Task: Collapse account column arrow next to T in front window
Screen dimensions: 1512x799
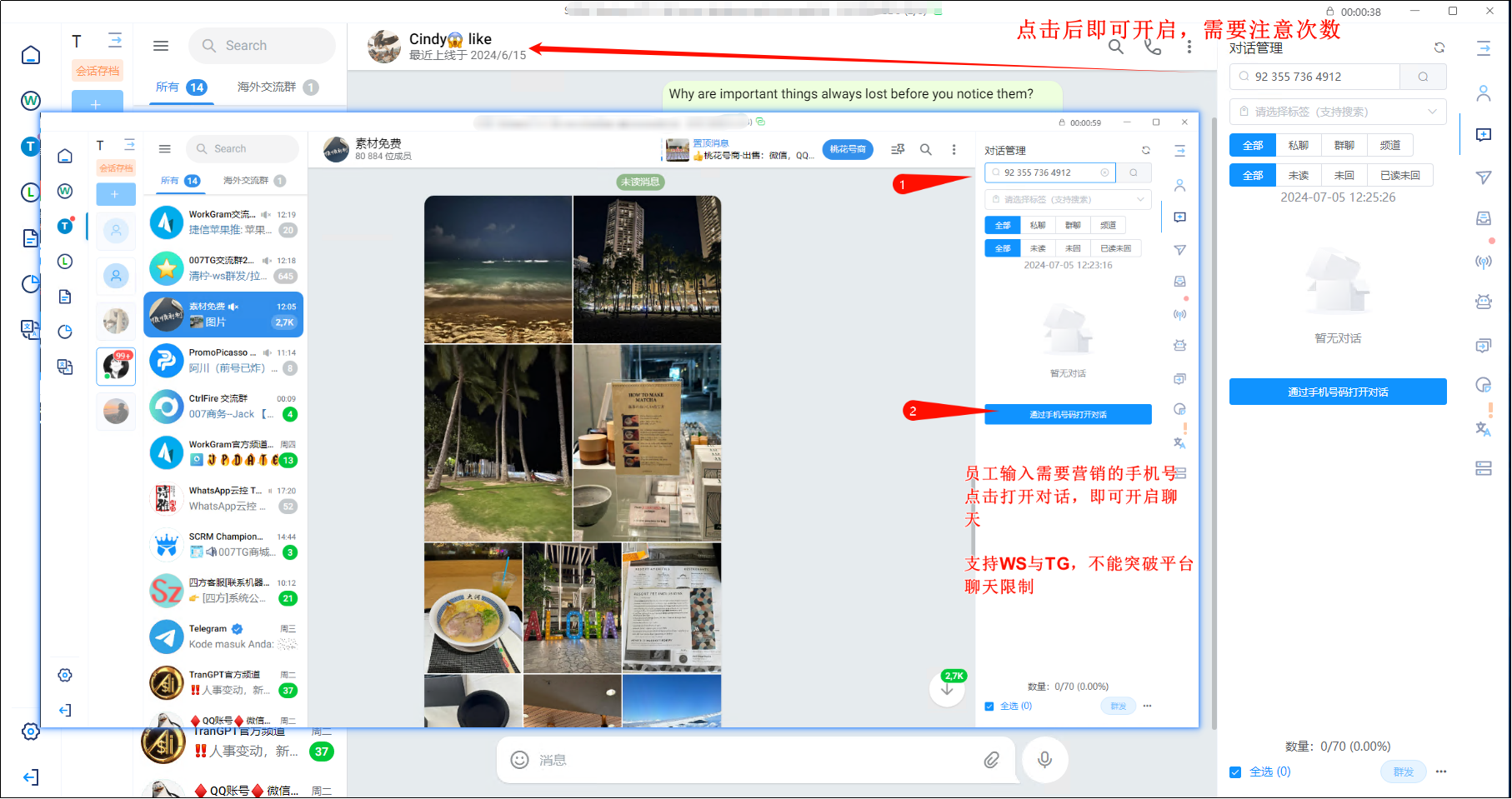Action: pyautogui.click(x=129, y=145)
